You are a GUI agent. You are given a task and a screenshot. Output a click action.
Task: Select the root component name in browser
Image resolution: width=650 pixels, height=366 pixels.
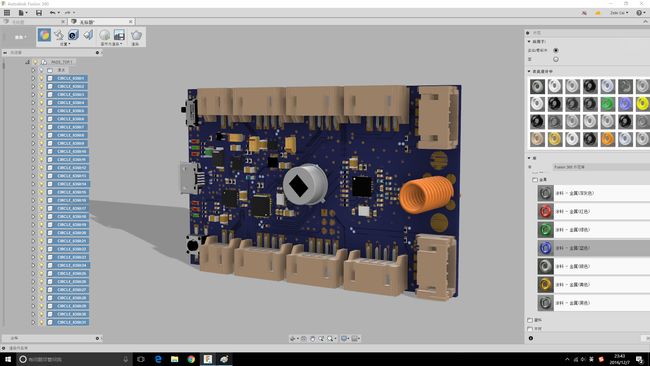point(62,62)
